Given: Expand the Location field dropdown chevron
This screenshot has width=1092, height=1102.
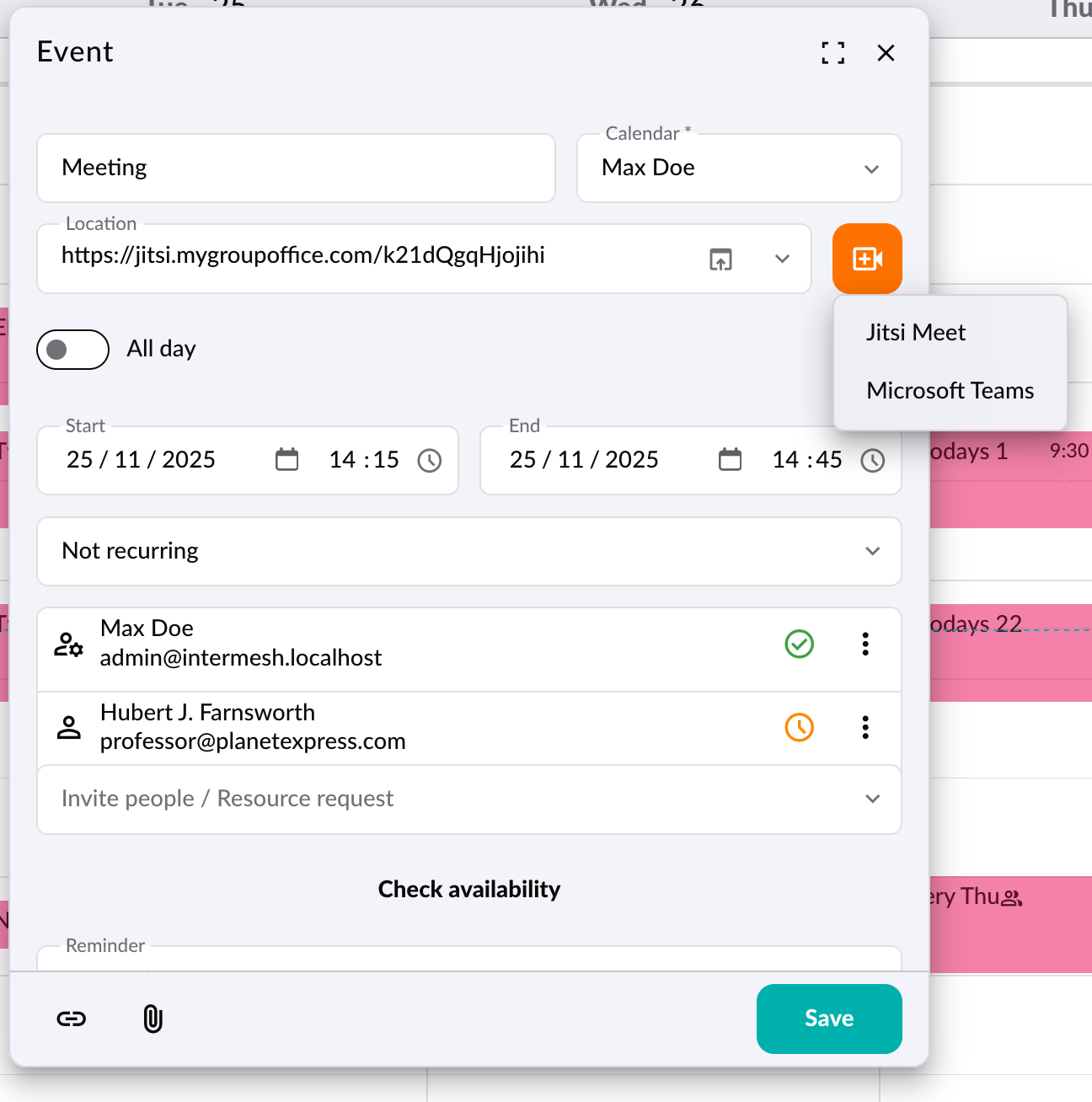Looking at the screenshot, I should click(782, 259).
